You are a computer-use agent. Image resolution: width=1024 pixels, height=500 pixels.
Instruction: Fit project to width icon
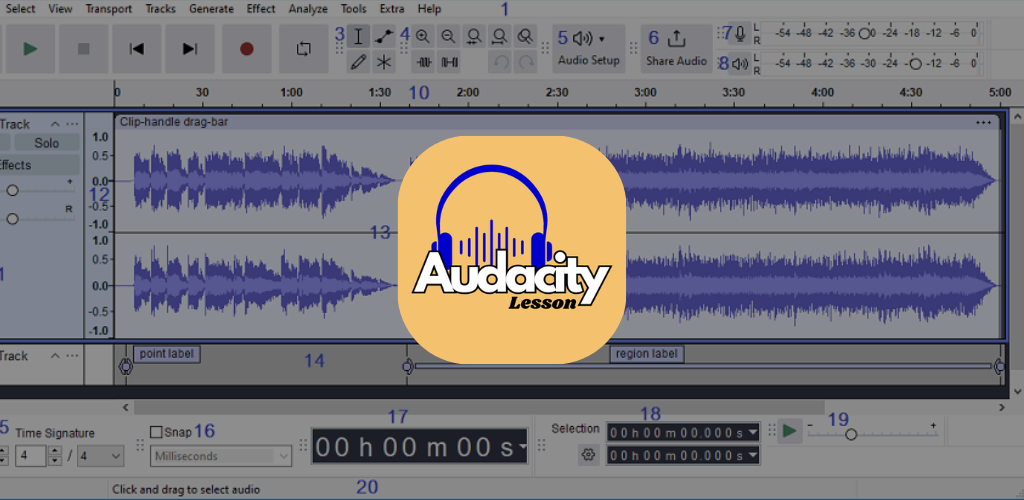tap(500, 37)
